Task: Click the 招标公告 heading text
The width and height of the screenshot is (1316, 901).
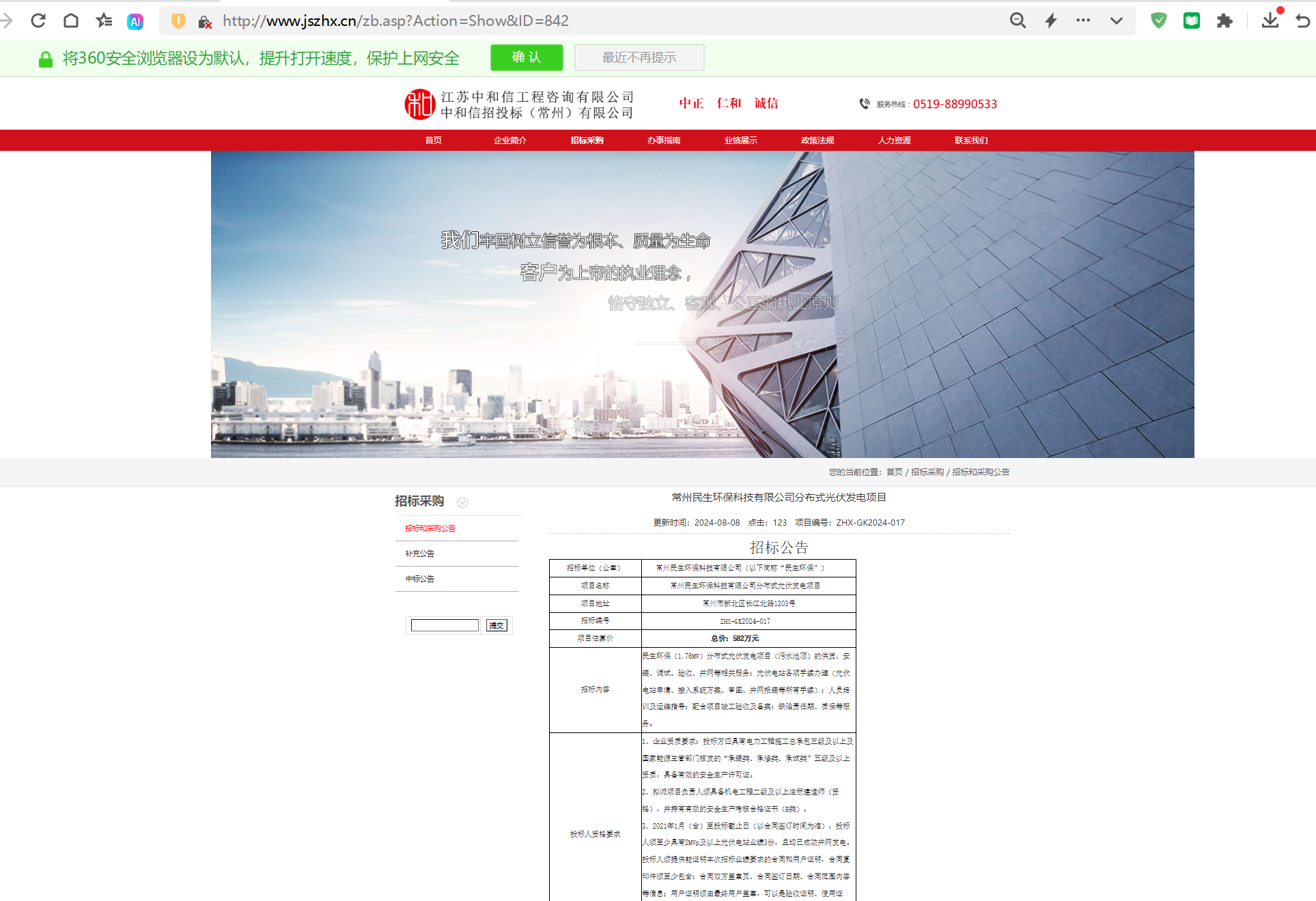Action: (x=779, y=547)
